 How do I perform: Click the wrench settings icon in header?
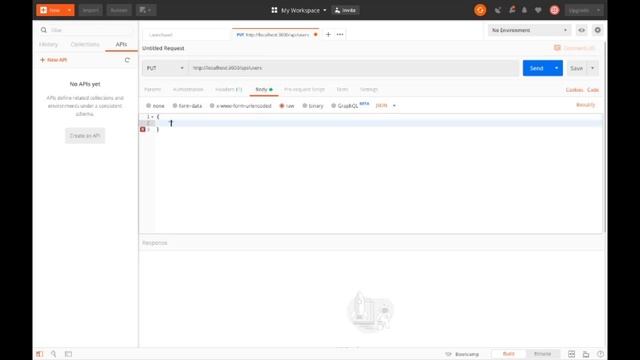click(512, 10)
